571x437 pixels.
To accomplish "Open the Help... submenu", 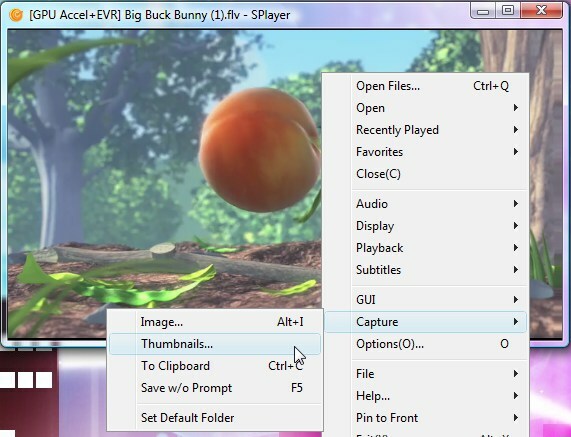I will click(425, 396).
